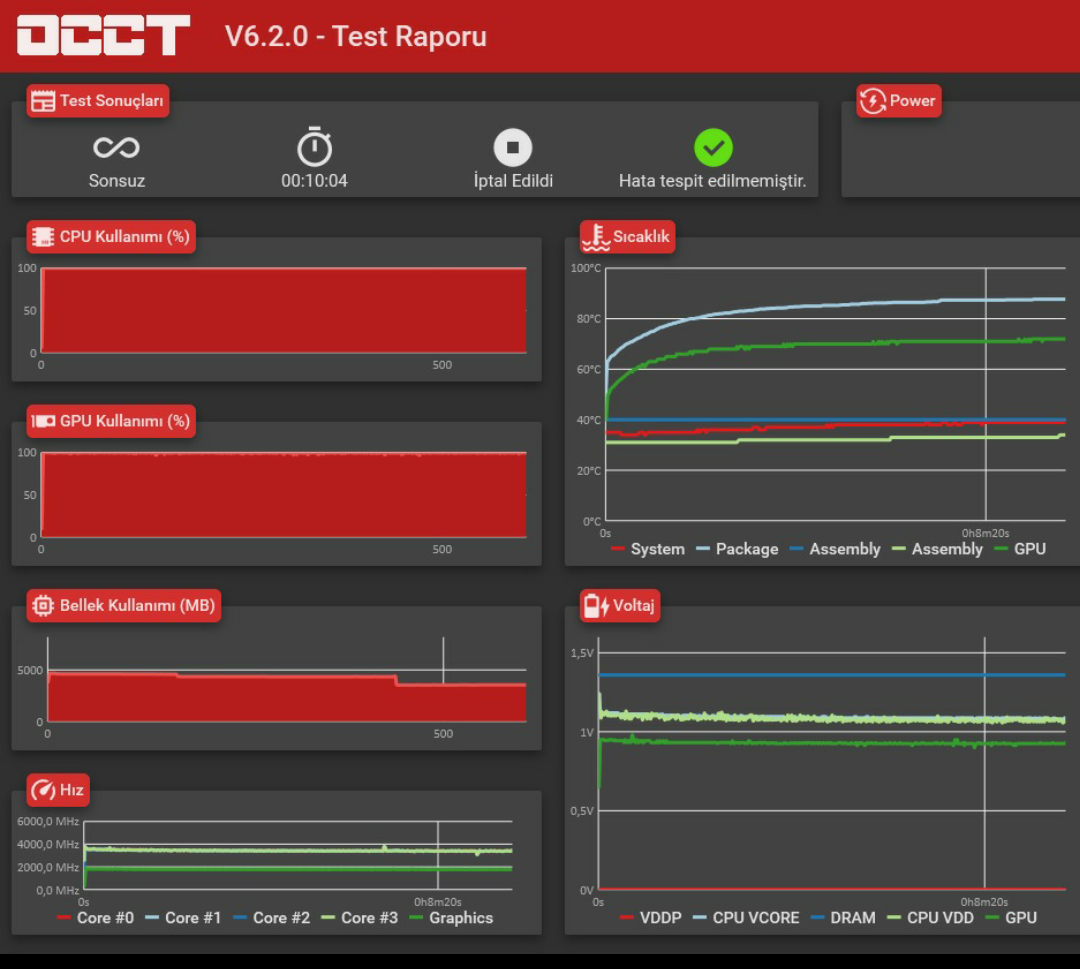Click the blue DRAM color swatch
Viewport: 1080px width, 969px height.
[x=818, y=917]
